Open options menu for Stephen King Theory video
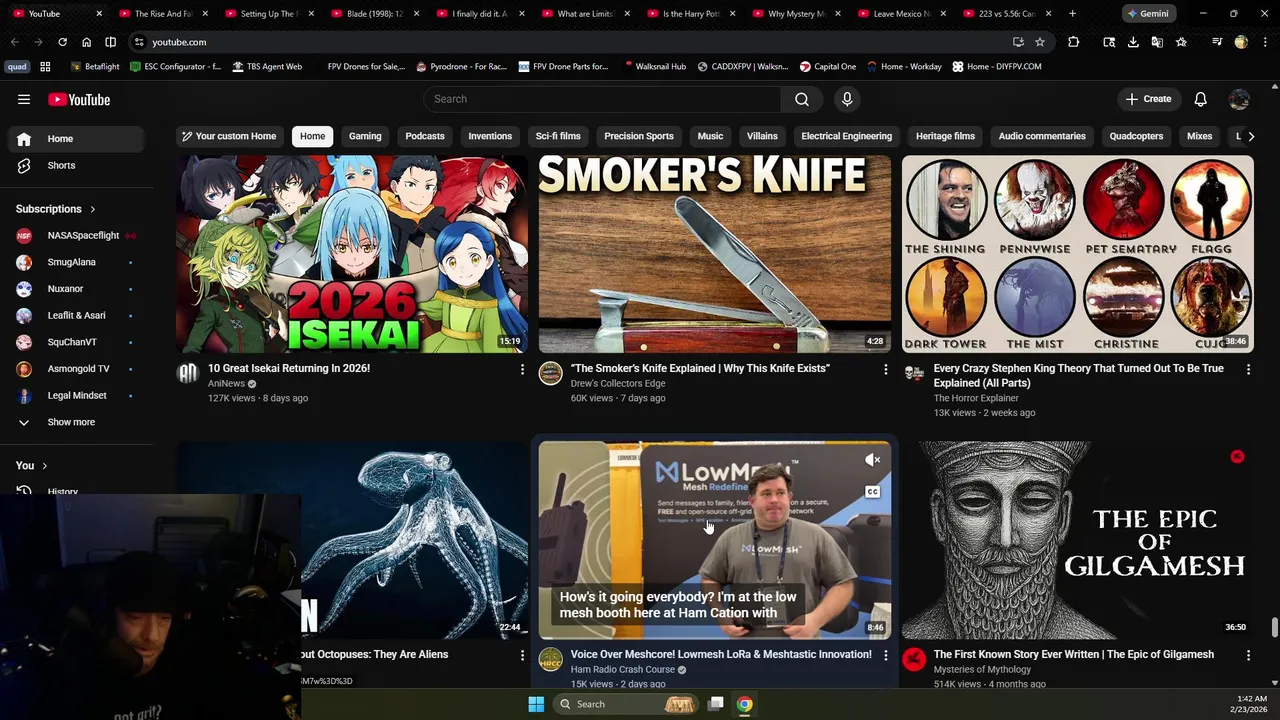 [1248, 369]
